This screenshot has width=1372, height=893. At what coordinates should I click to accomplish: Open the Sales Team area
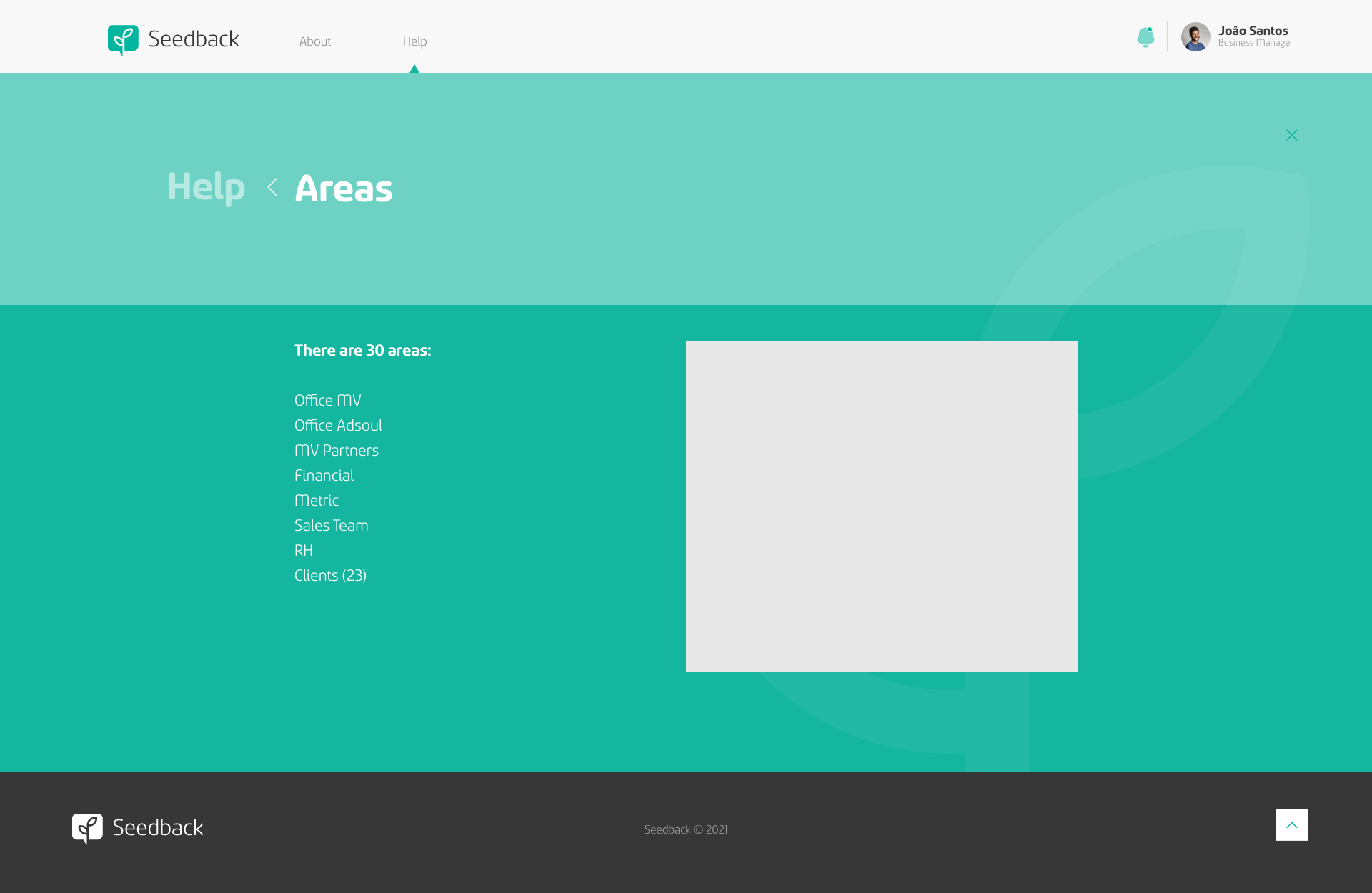pos(331,526)
